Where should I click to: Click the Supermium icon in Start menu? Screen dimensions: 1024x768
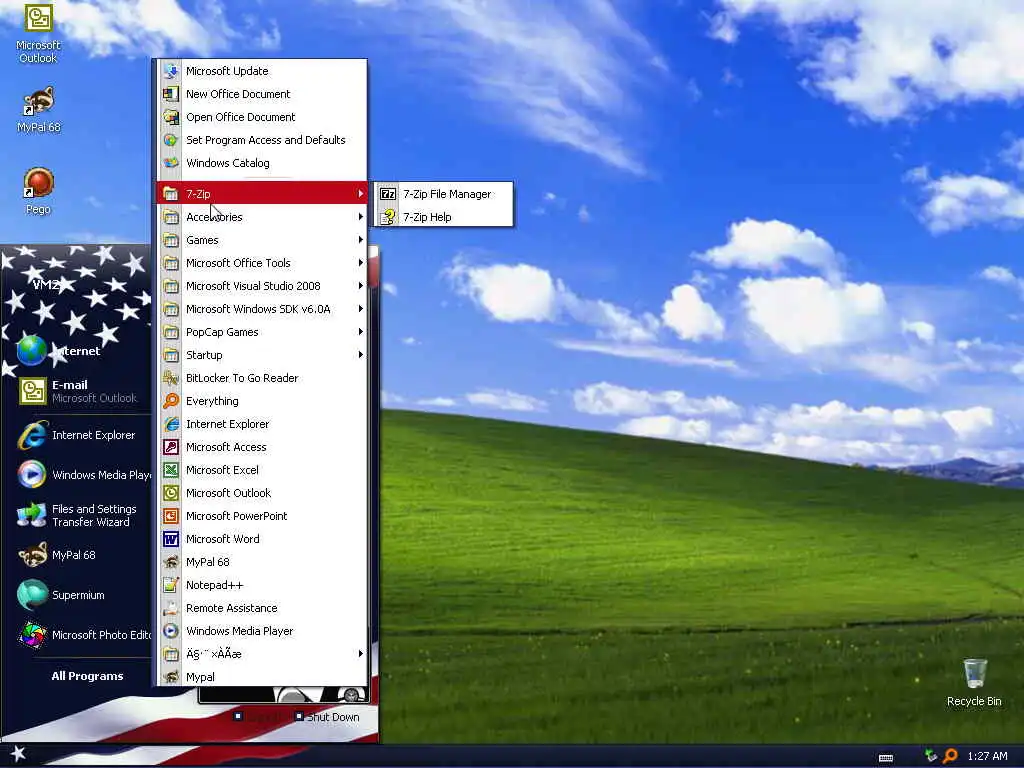coord(32,594)
